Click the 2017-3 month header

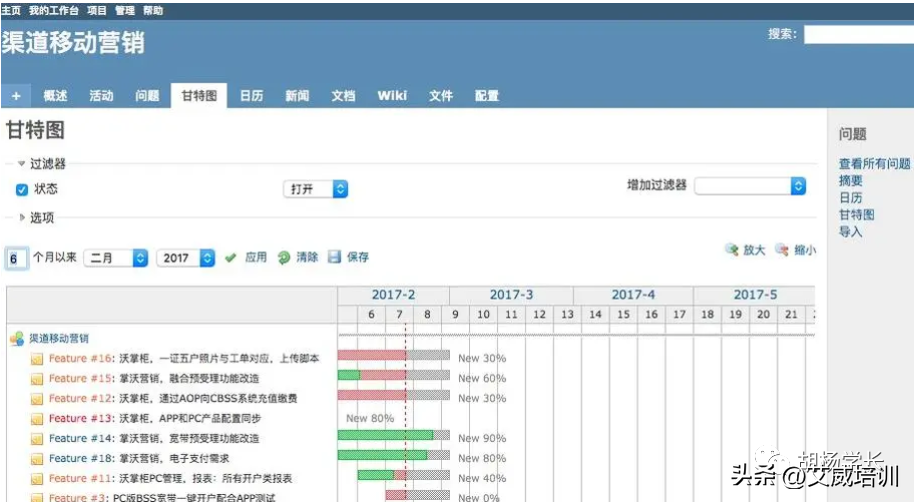point(511,295)
